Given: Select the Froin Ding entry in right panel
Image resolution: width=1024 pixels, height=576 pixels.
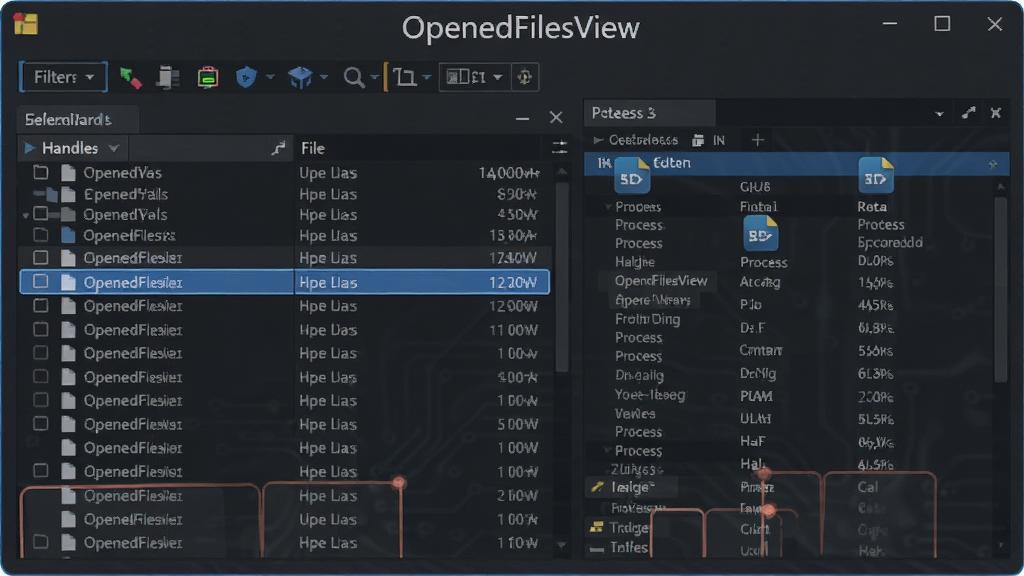Looking at the screenshot, I should 647,319.
